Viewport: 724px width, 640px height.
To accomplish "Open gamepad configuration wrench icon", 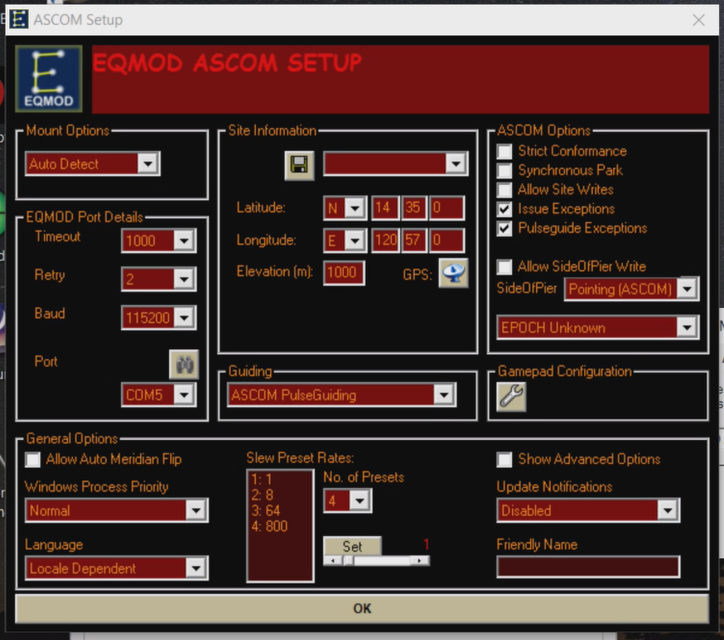I will tap(511, 397).
